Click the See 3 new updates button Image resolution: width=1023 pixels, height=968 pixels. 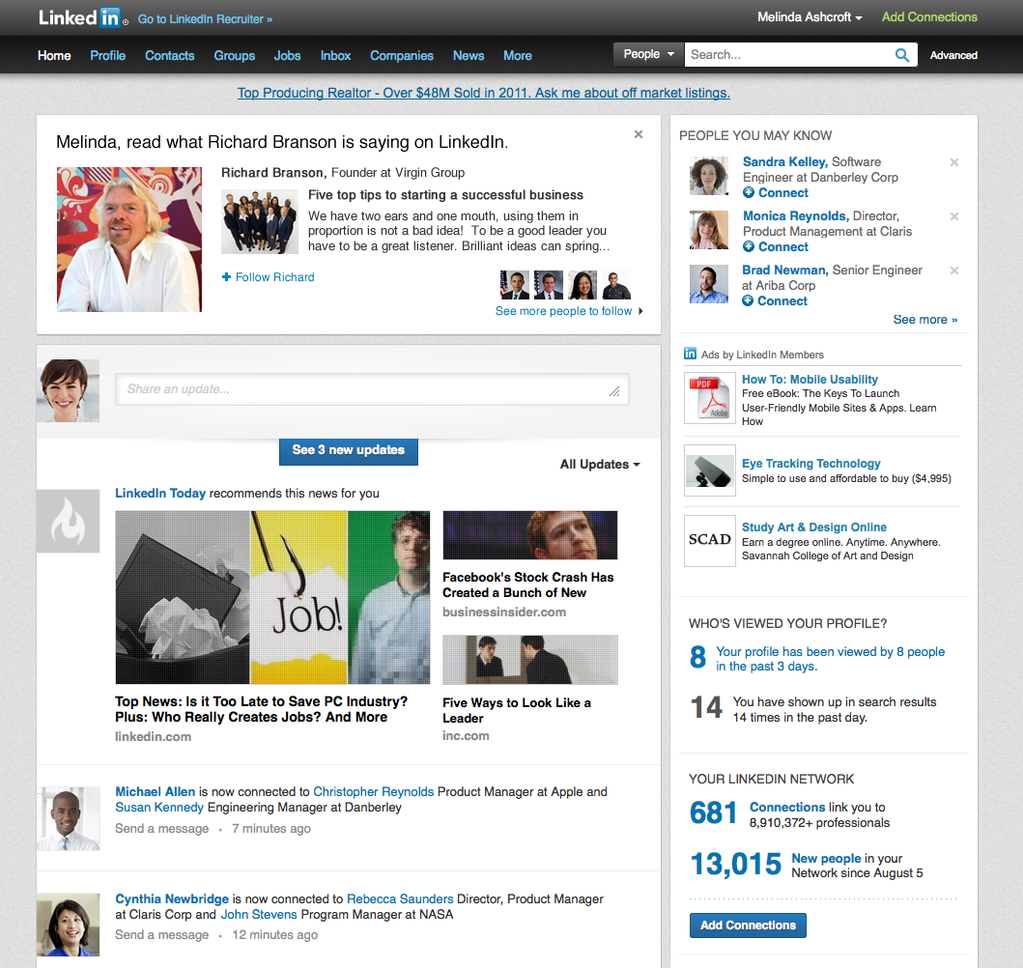click(348, 450)
